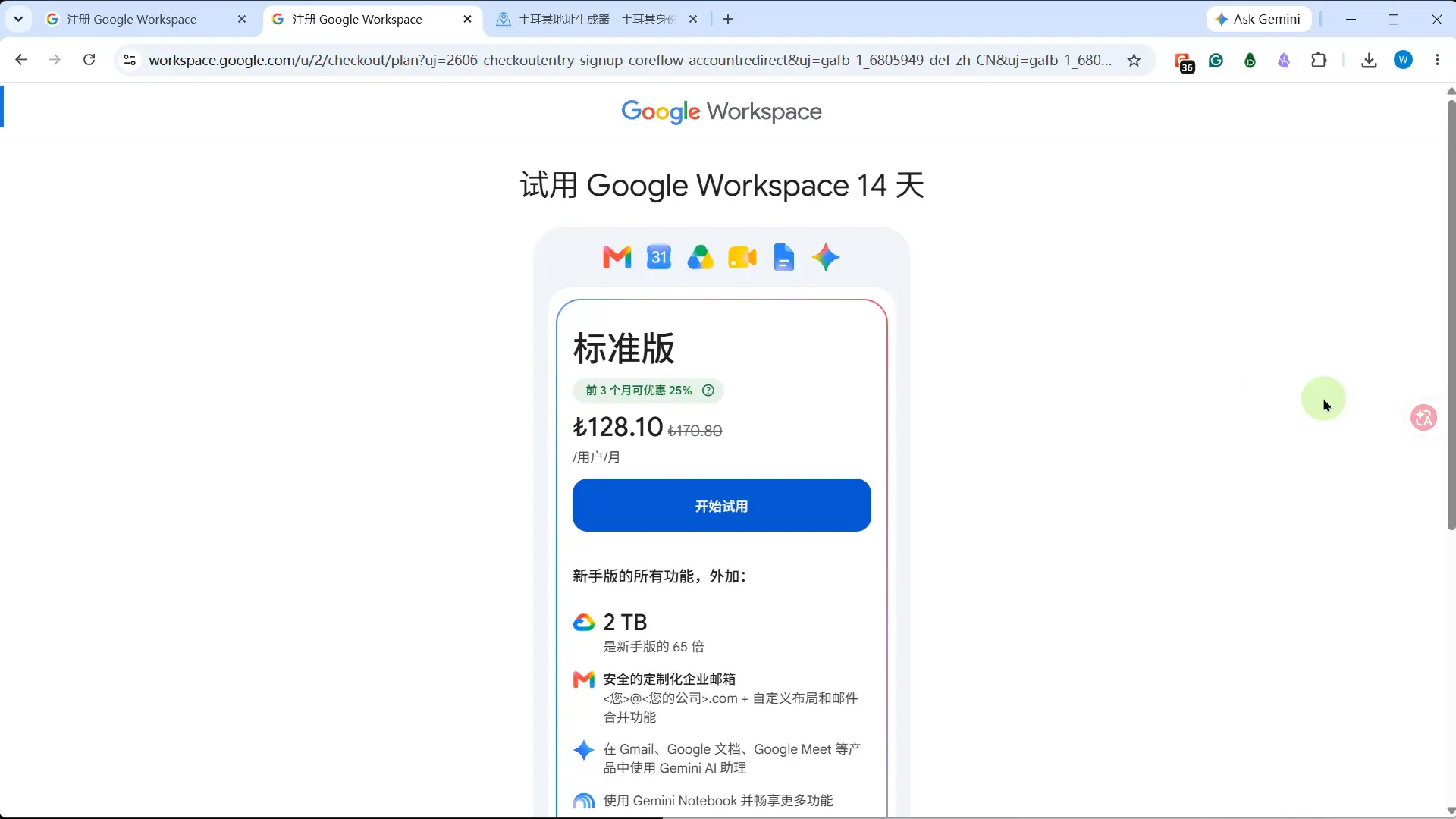Click the floating translate icon

[1423, 417]
